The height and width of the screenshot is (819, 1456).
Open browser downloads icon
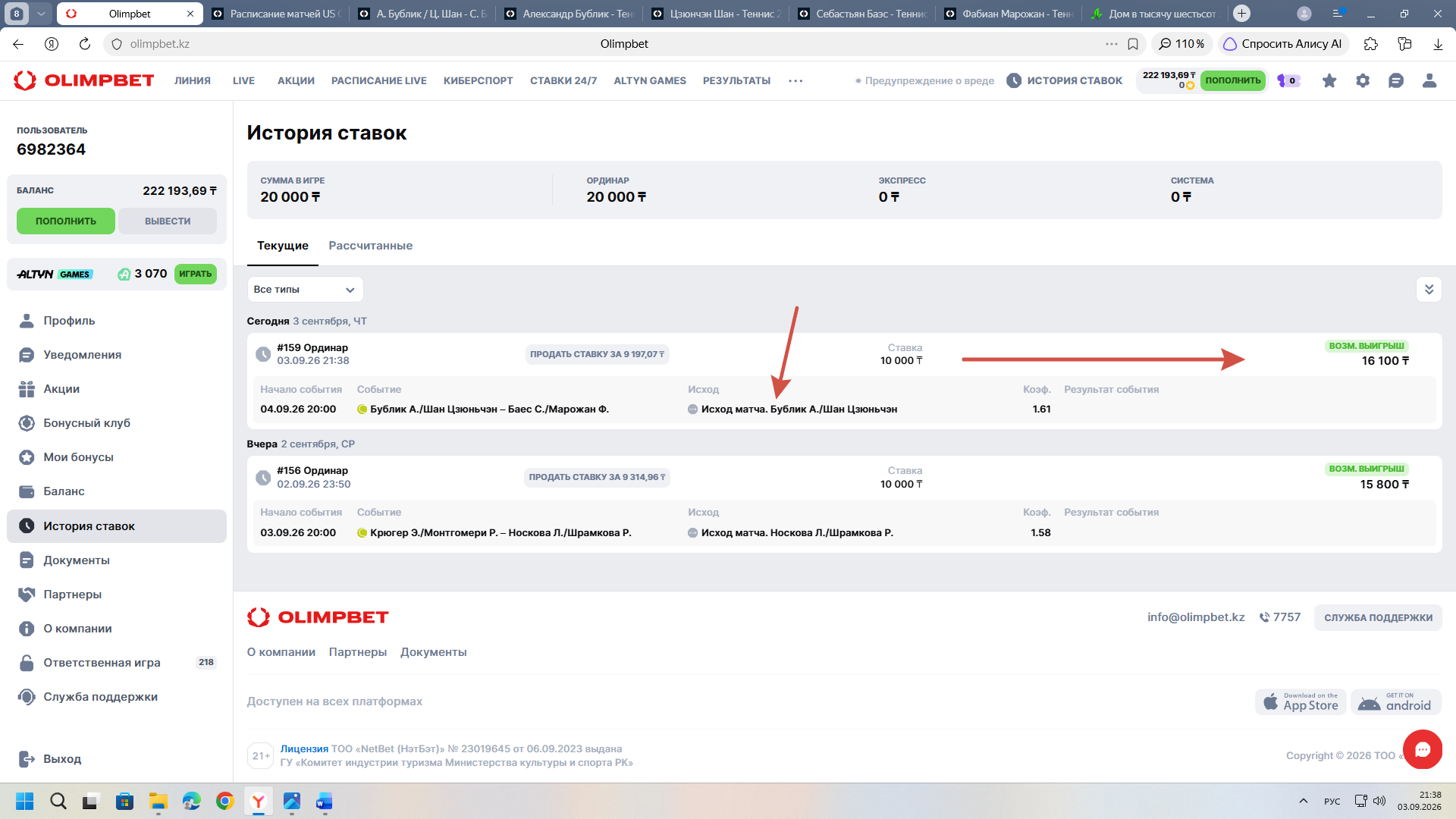1438,44
